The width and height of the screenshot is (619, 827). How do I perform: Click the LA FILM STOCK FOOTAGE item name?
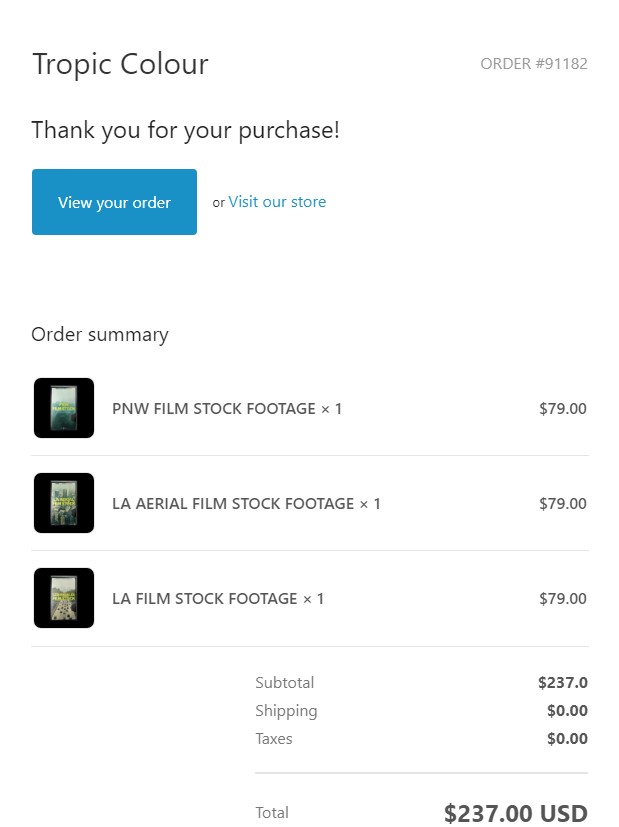pyautogui.click(x=218, y=599)
